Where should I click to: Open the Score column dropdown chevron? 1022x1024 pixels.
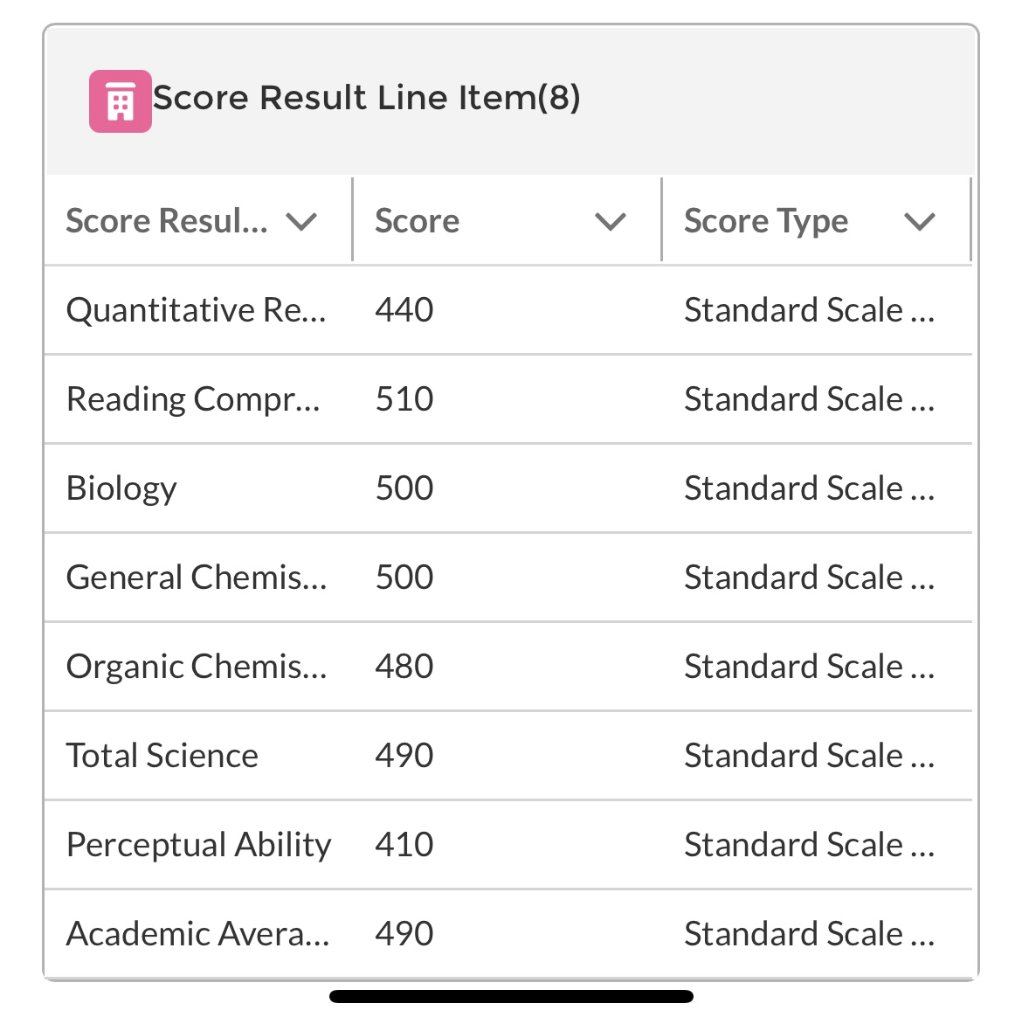coord(611,221)
